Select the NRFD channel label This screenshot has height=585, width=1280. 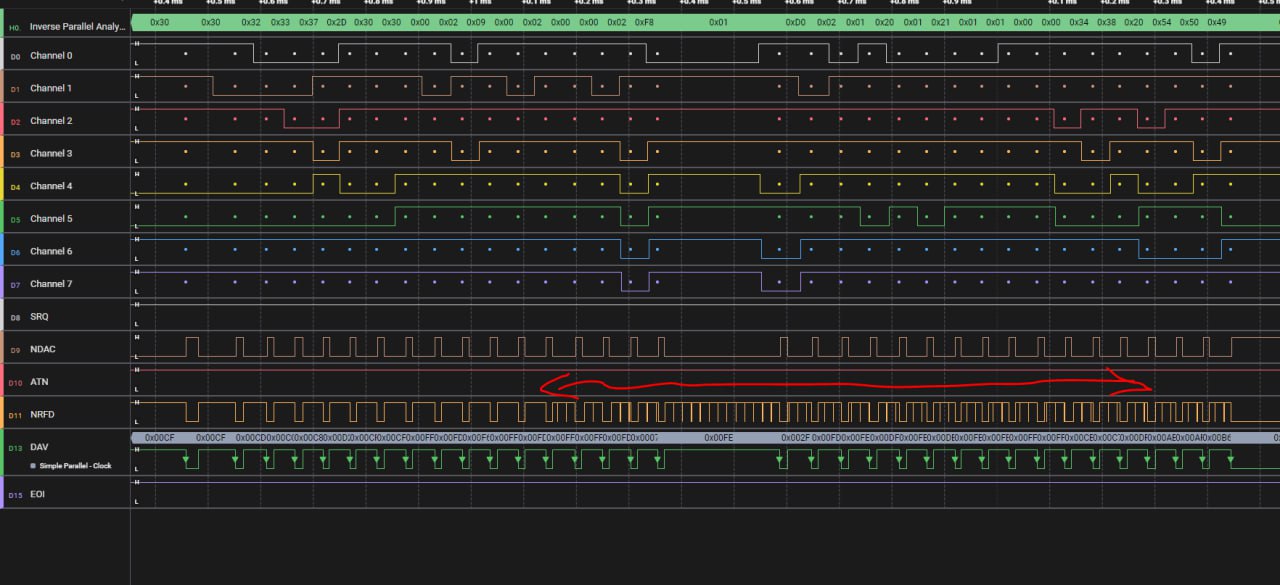42,415
